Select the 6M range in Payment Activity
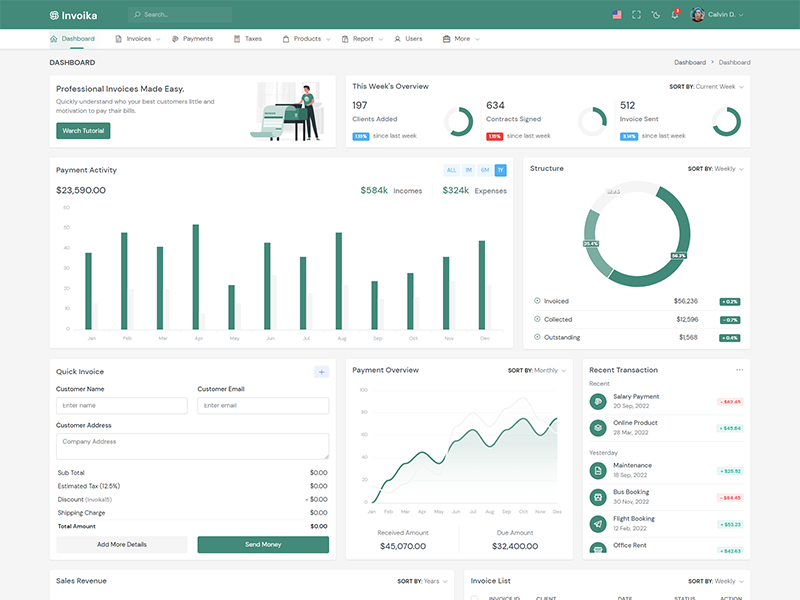800x600 pixels. pos(485,170)
